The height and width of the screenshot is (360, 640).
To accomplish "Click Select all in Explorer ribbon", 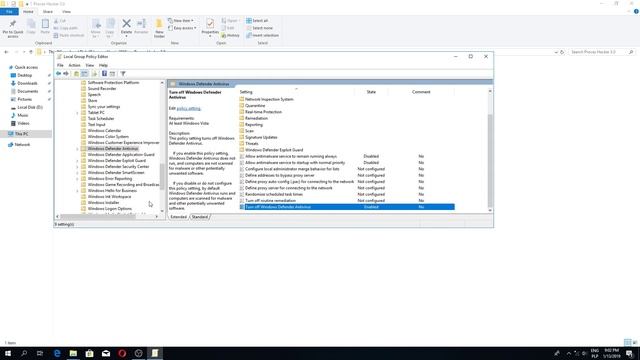I will tap(257, 20).
